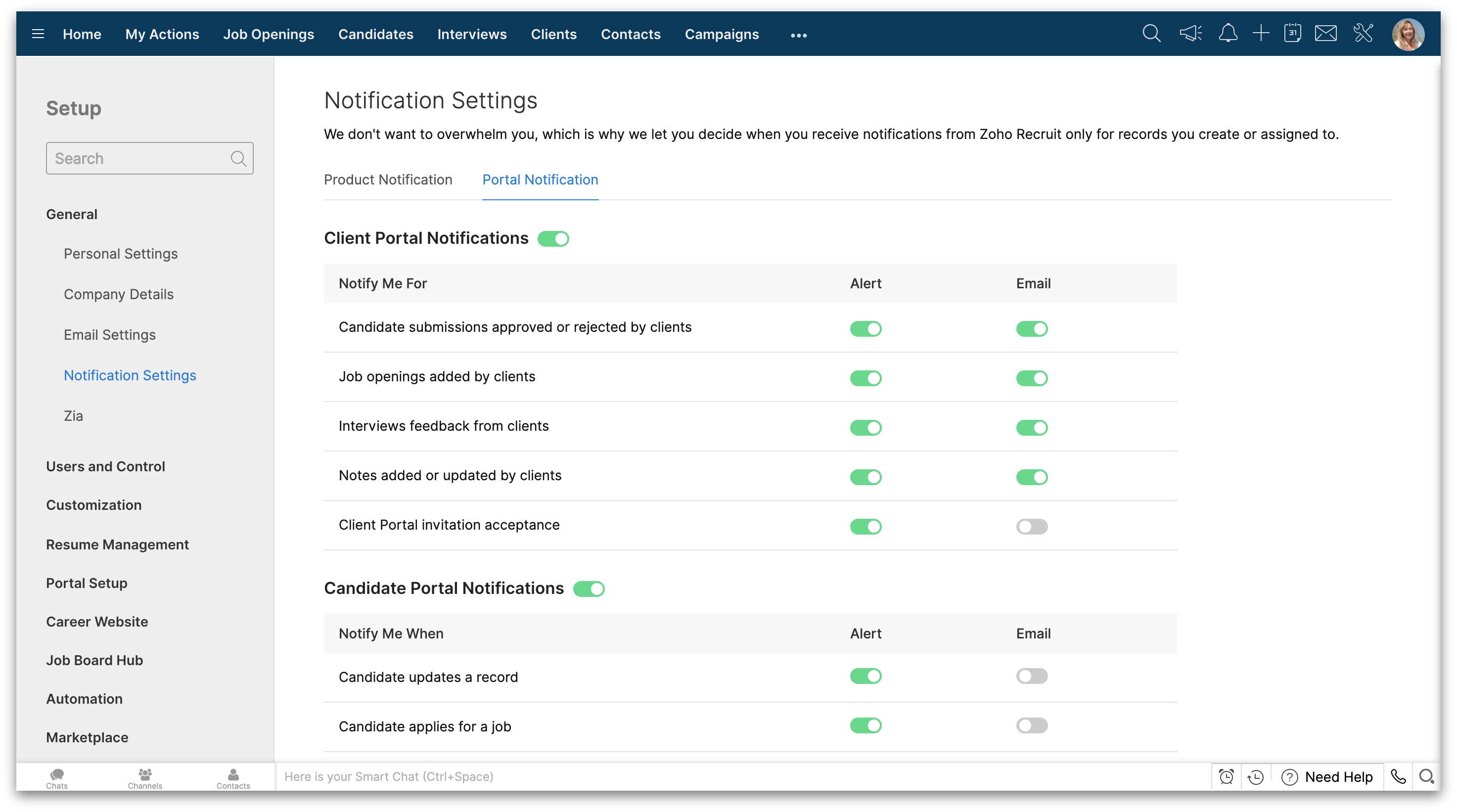Toggle Client Portal Notifications master switch
The height and width of the screenshot is (812, 1457).
click(552, 239)
